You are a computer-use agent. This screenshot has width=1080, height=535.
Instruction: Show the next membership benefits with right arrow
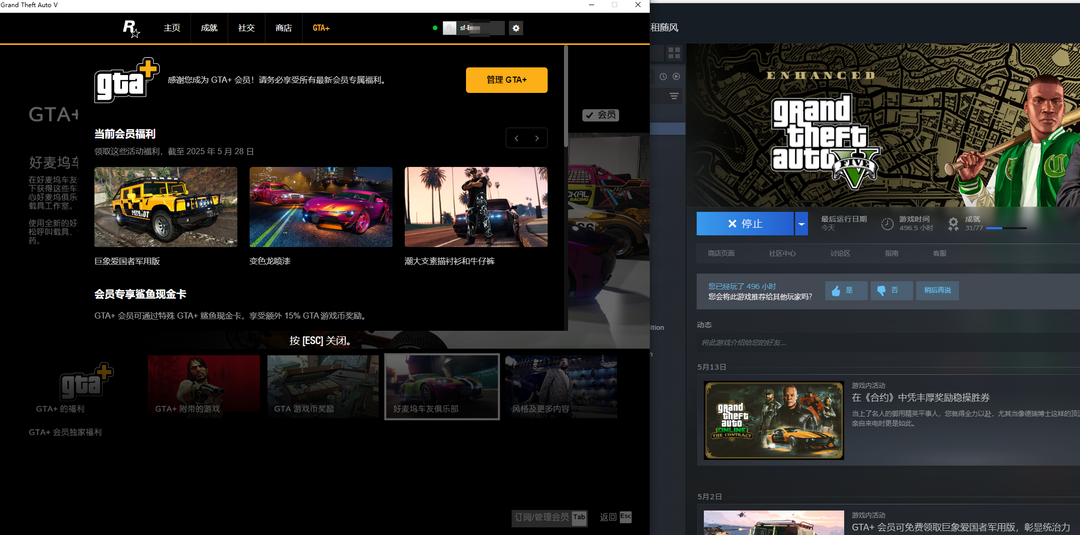tap(537, 138)
